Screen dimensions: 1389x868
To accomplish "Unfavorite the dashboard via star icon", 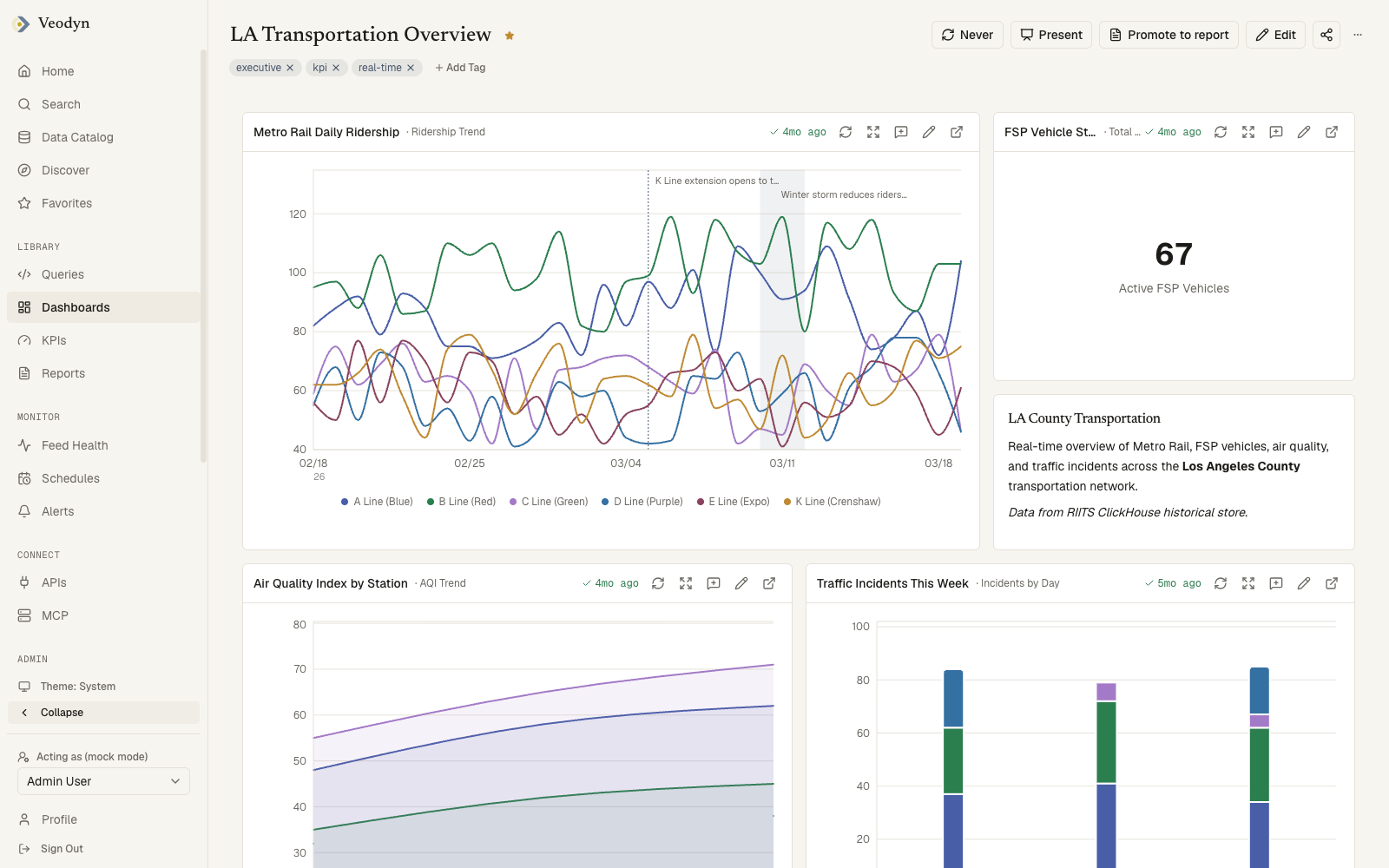I will tap(510, 36).
